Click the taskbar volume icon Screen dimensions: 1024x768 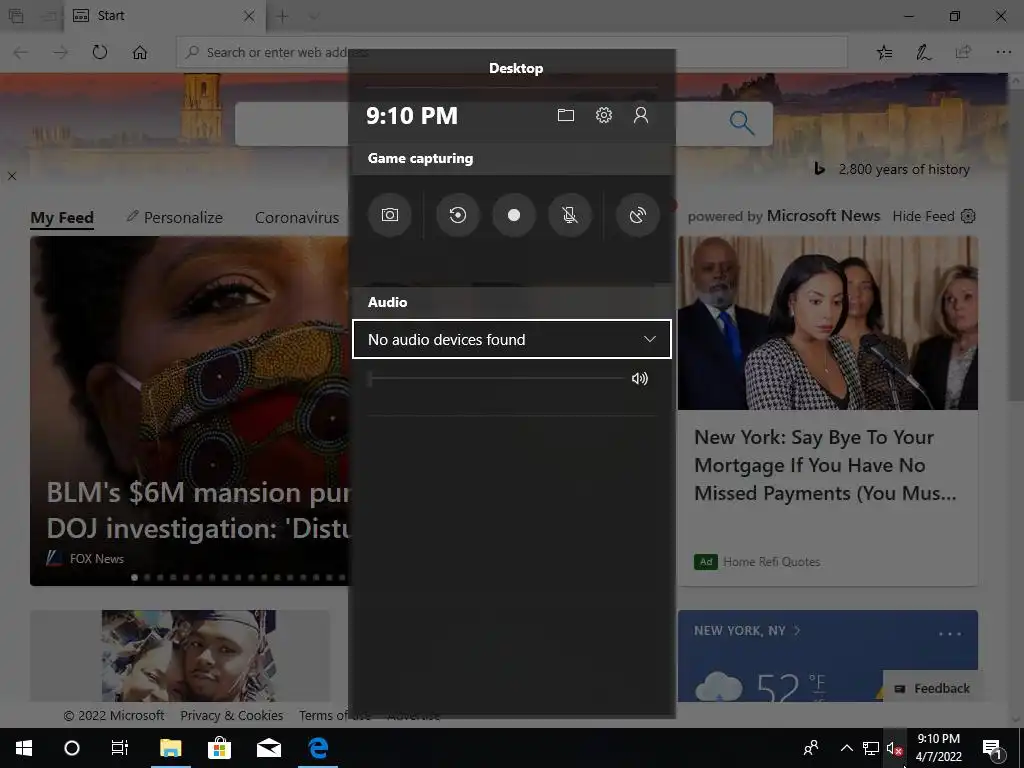894,748
